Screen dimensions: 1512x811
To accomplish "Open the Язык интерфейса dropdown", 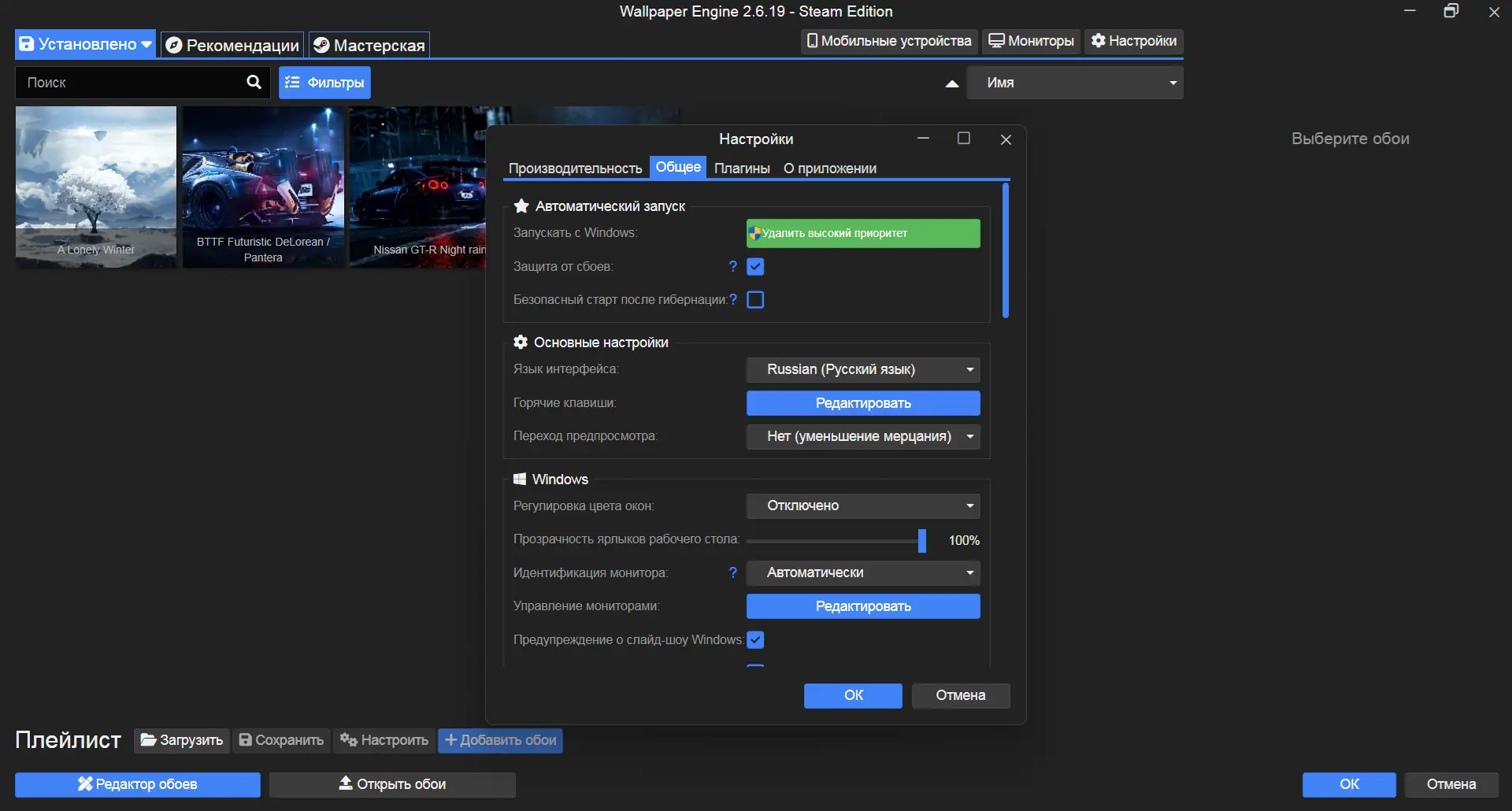I will click(x=863, y=369).
